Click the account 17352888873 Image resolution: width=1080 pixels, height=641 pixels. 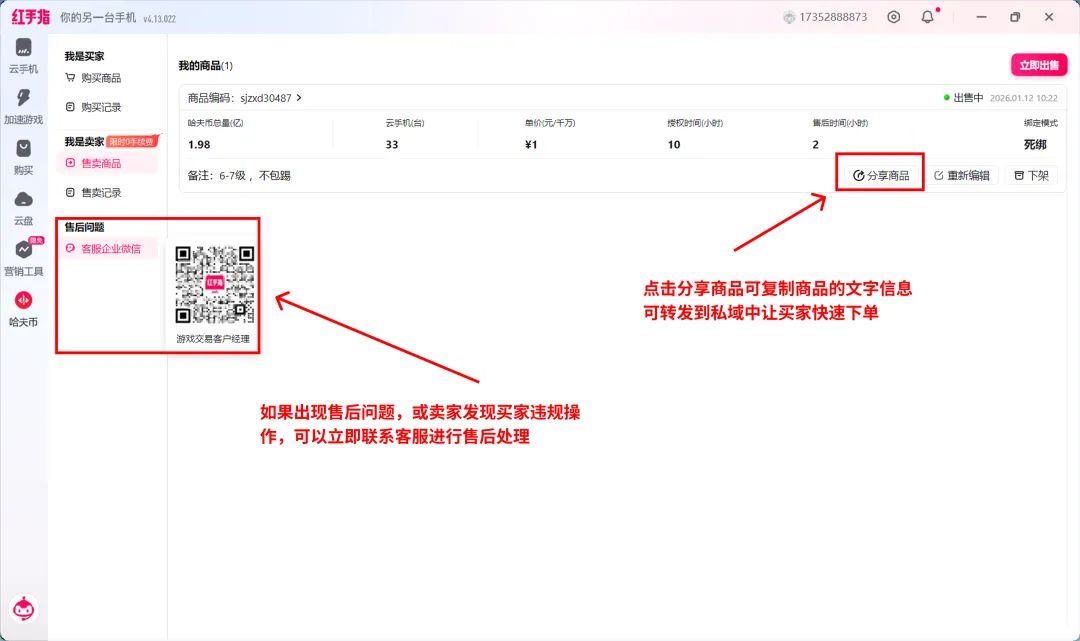point(825,17)
